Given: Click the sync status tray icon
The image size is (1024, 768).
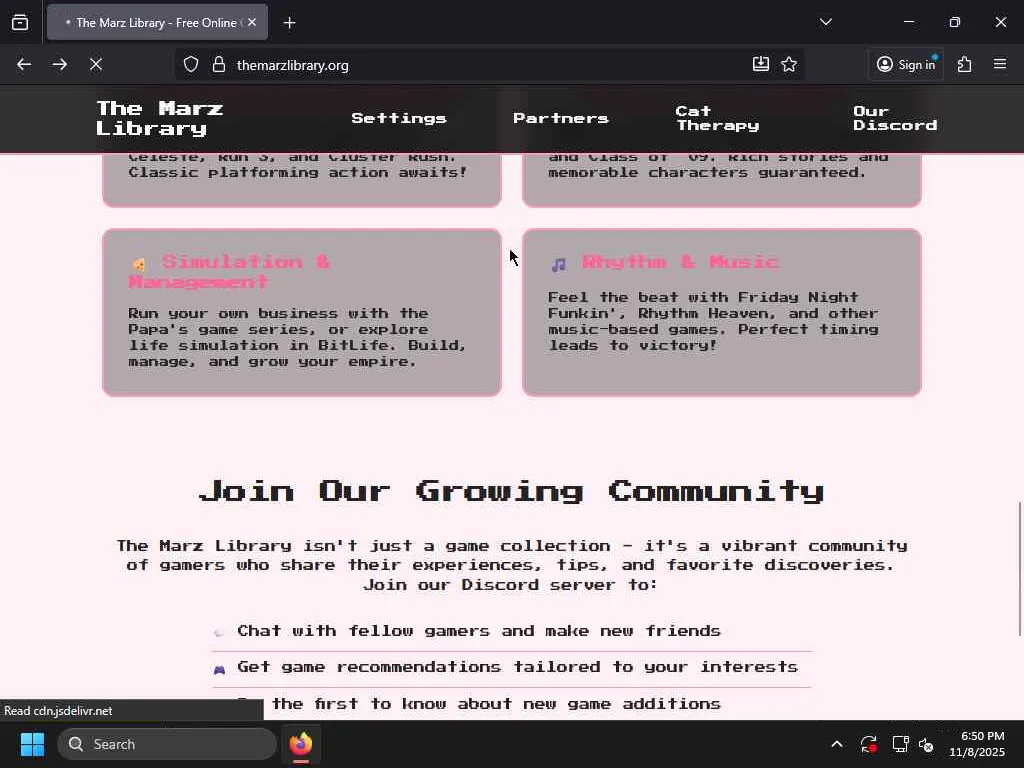Looking at the screenshot, I should (869, 744).
